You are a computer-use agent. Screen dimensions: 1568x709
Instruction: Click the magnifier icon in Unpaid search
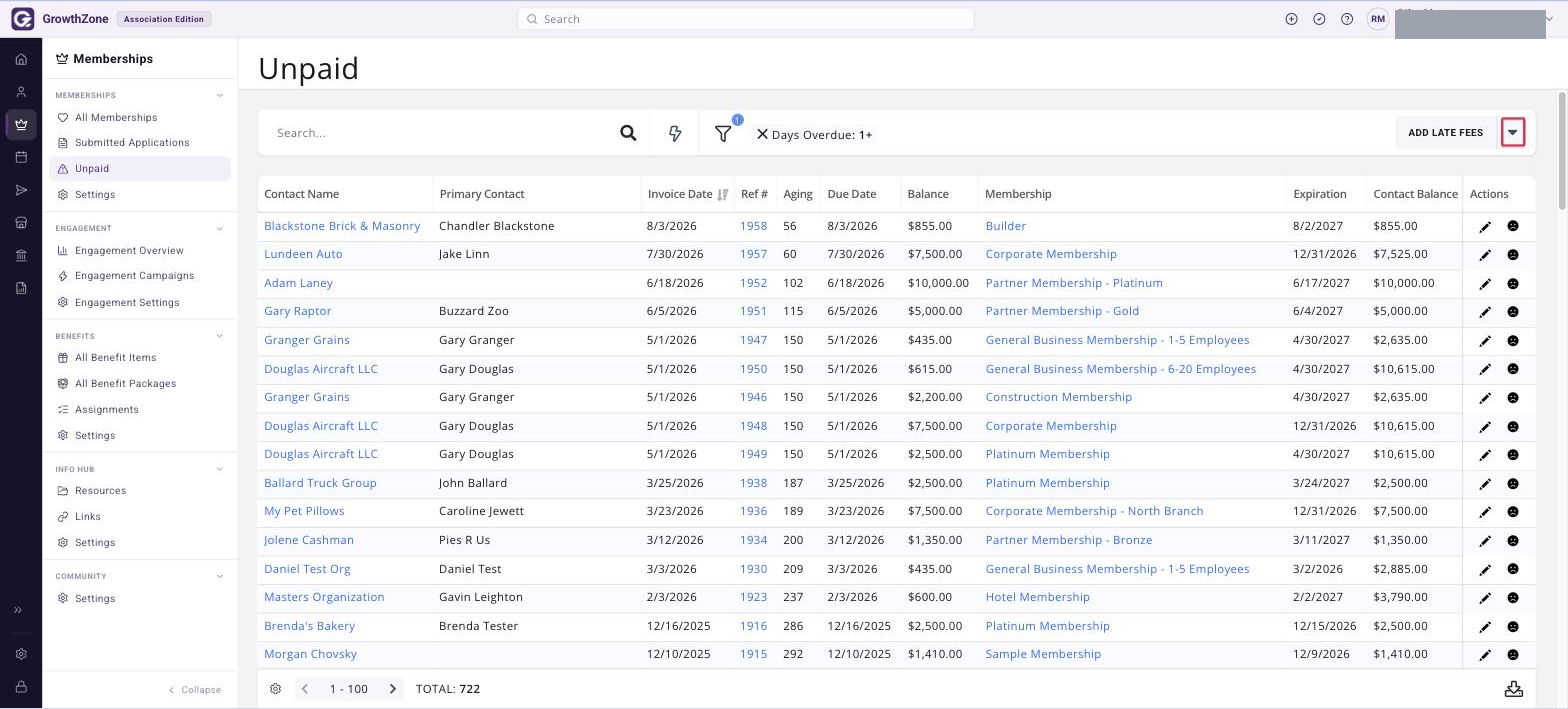[628, 133]
